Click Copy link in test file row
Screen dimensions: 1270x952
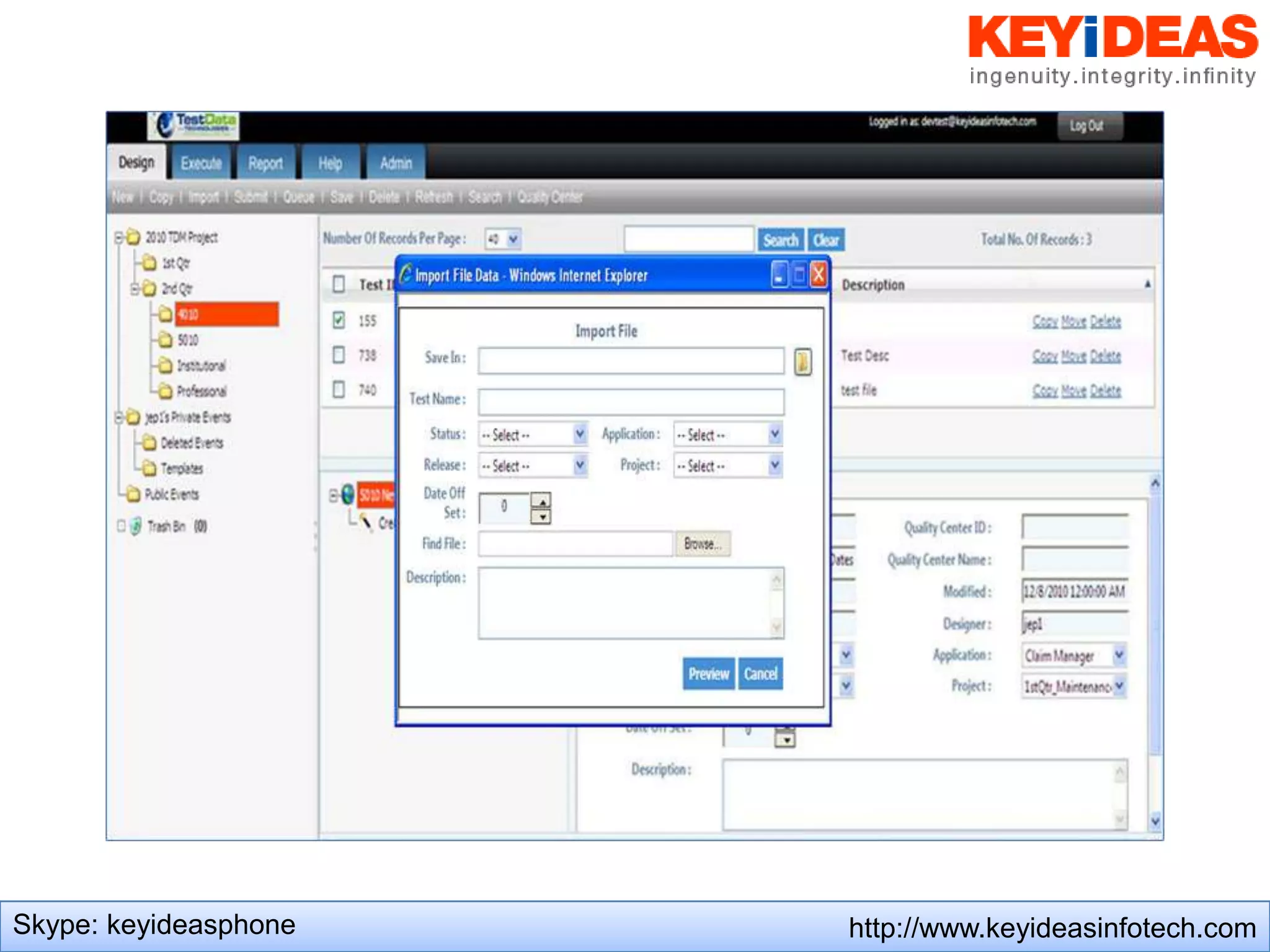tap(1045, 391)
